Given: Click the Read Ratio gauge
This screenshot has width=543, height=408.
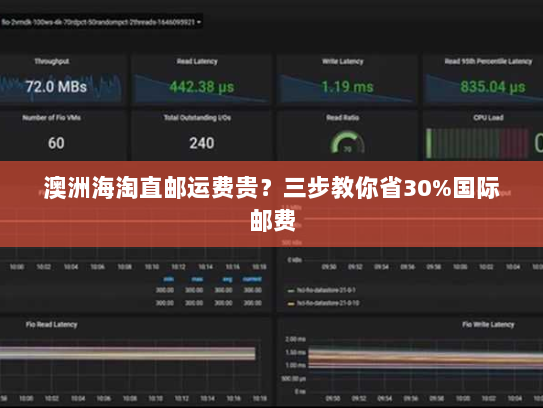Looking at the screenshot, I should pyautogui.click(x=347, y=142).
